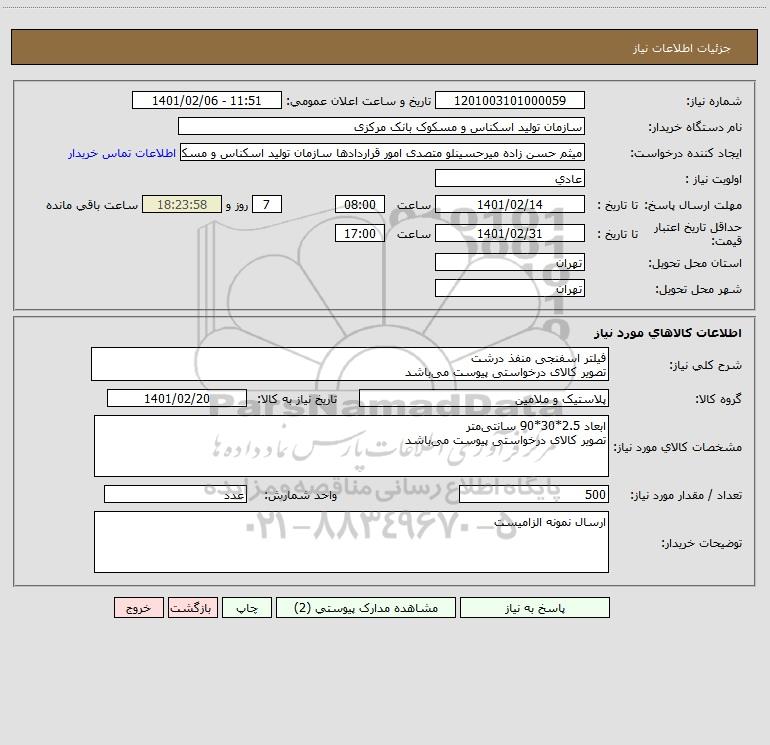Click the request creator field میثم حسن زاده
The image size is (770, 745).
[382, 153]
